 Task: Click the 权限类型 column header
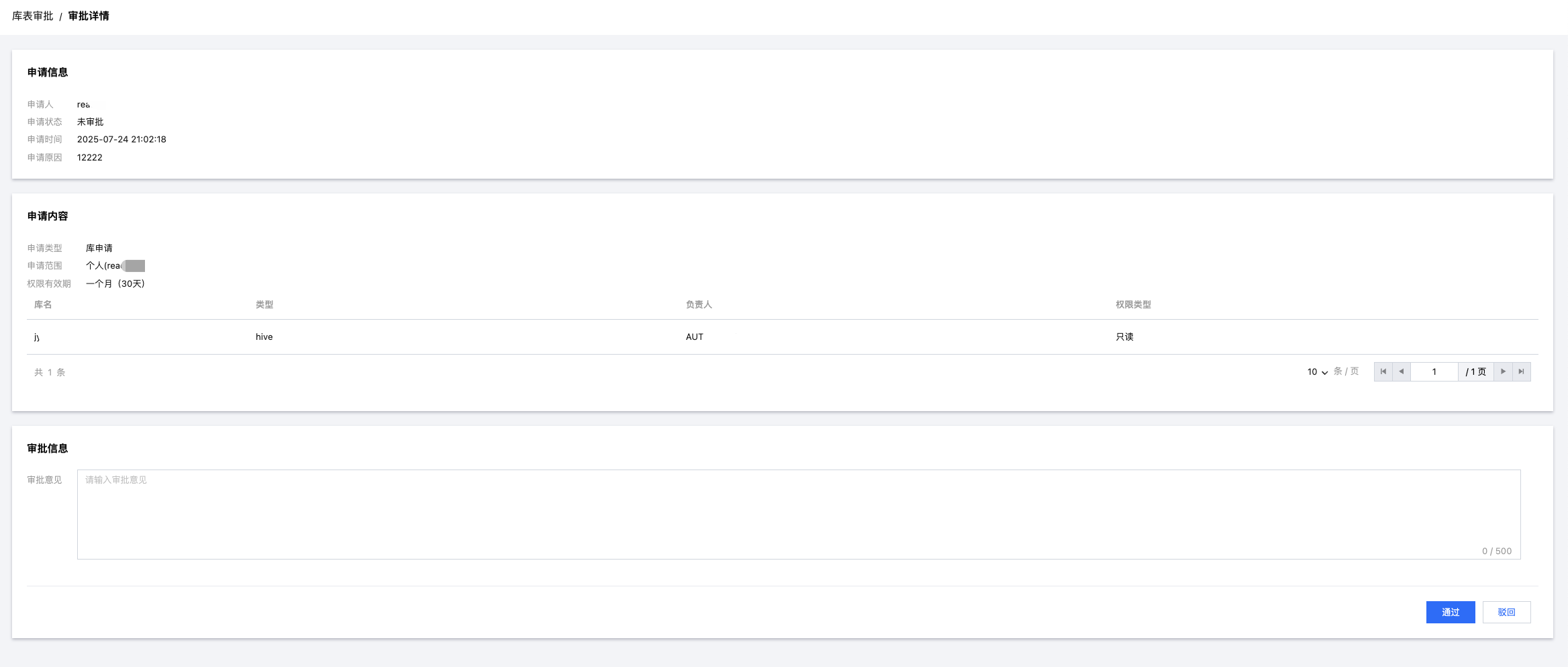(x=1133, y=305)
